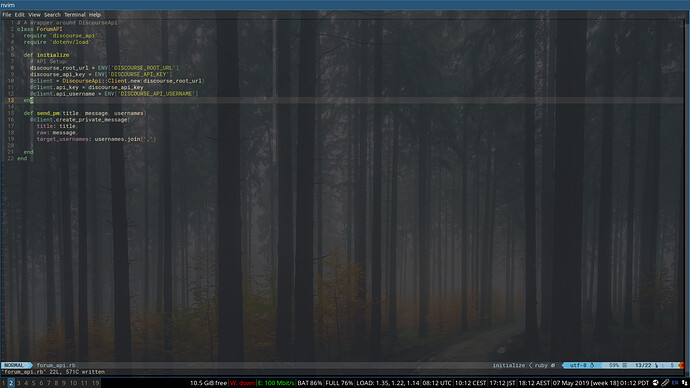The width and height of the screenshot is (690, 388).
Task: Click the 'raw: message' line
Action: coord(57,132)
